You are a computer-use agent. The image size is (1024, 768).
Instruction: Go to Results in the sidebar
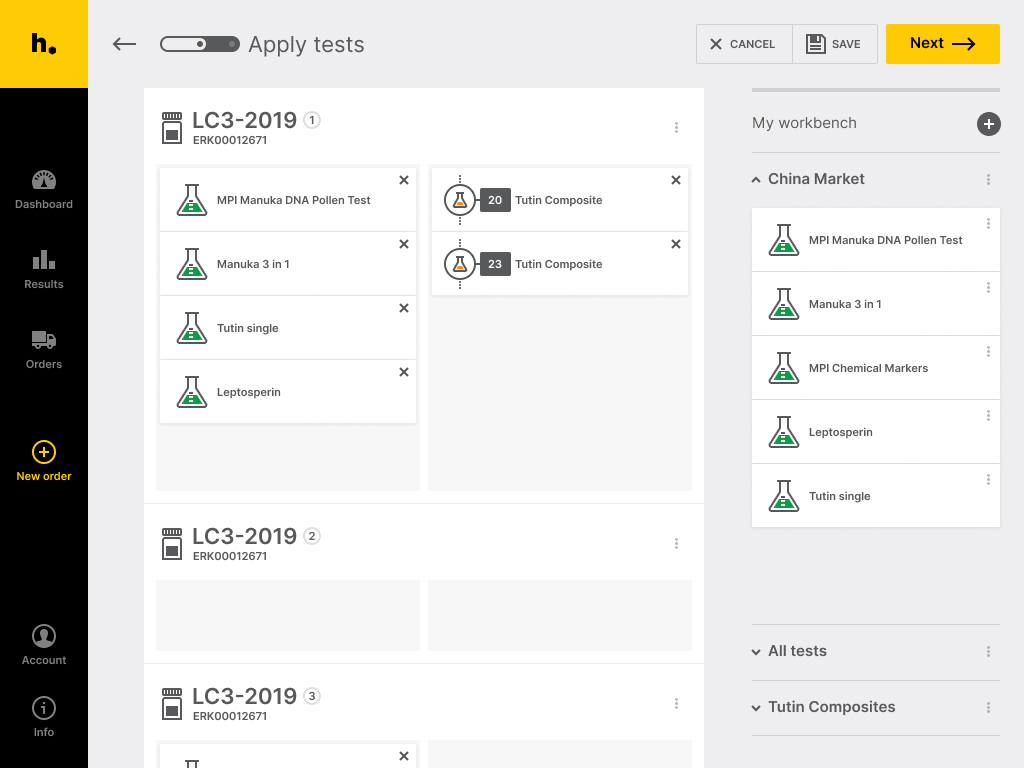click(44, 270)
